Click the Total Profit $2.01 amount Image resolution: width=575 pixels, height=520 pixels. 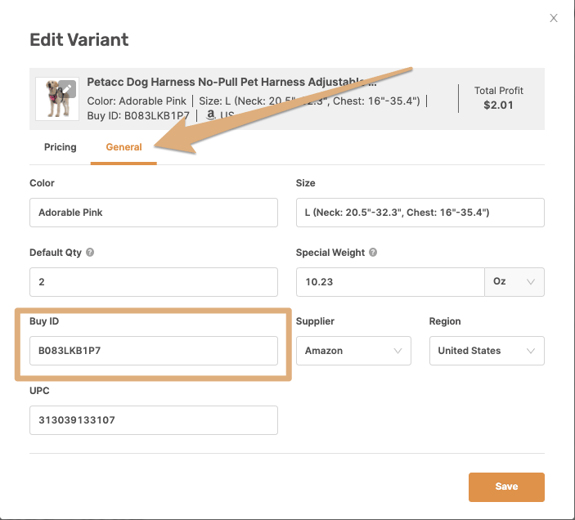tap(498, 105)
